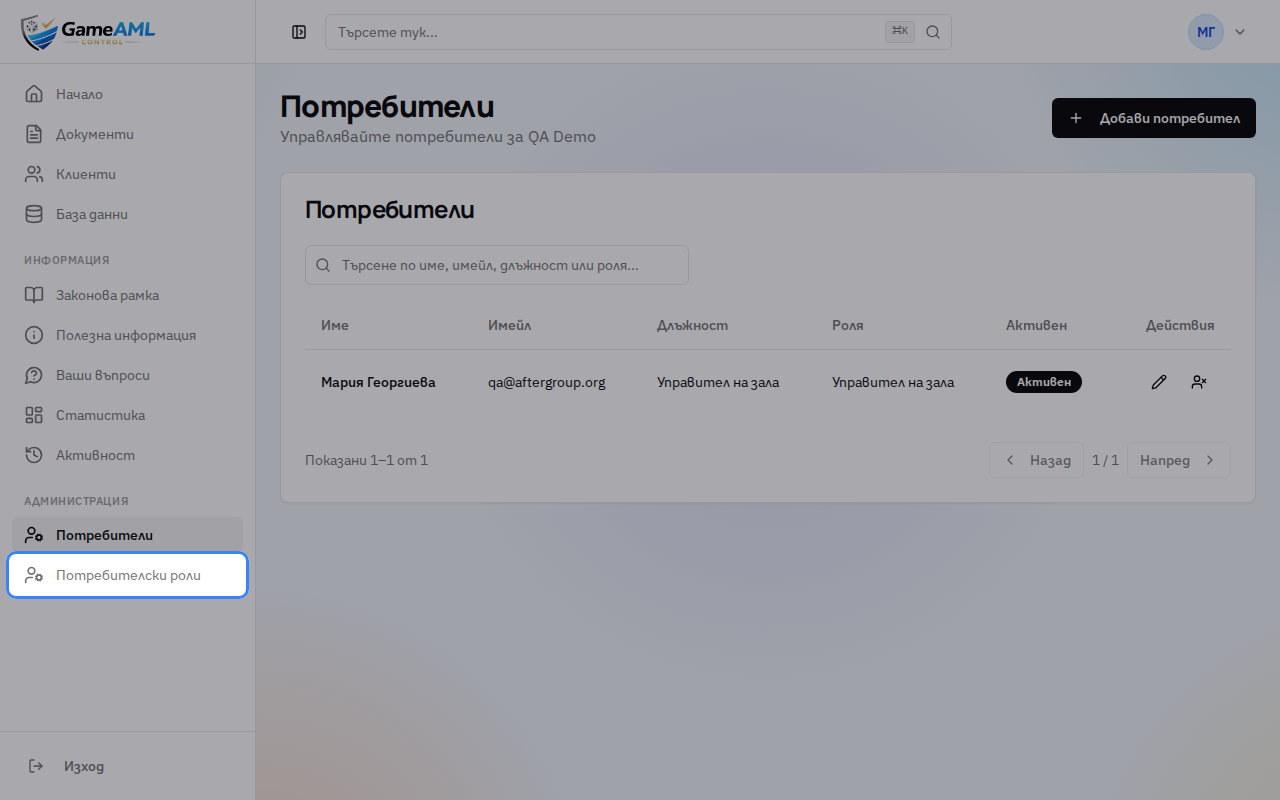
Task: Open База данни section
Action: (x=127, y=214)
